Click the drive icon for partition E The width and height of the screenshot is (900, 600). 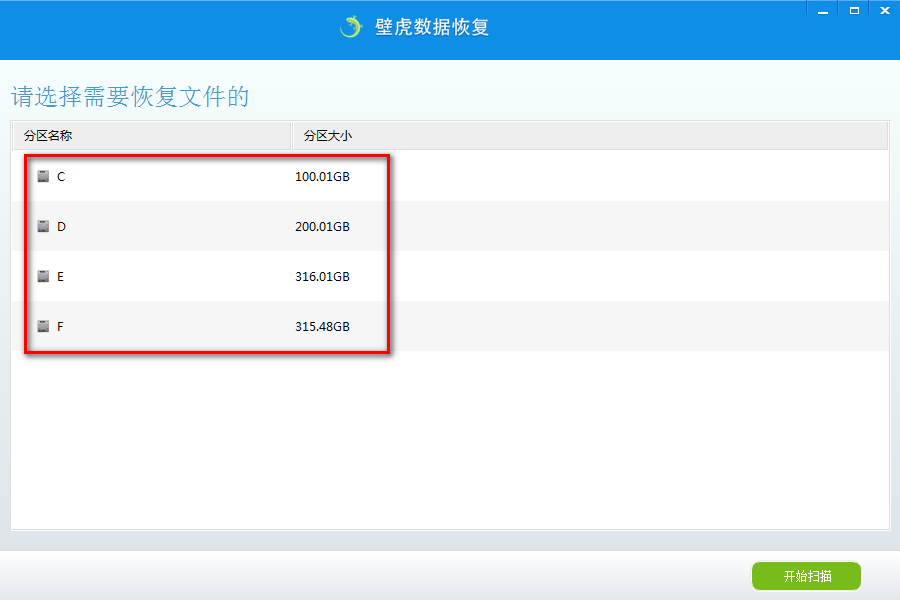coord(43,276)
